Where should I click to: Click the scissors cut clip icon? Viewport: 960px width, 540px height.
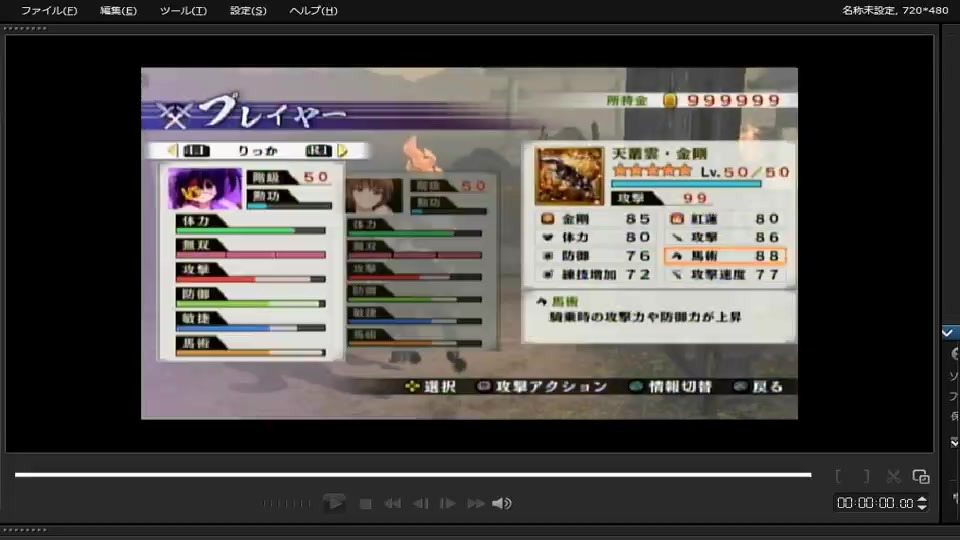tap(893, 476)
